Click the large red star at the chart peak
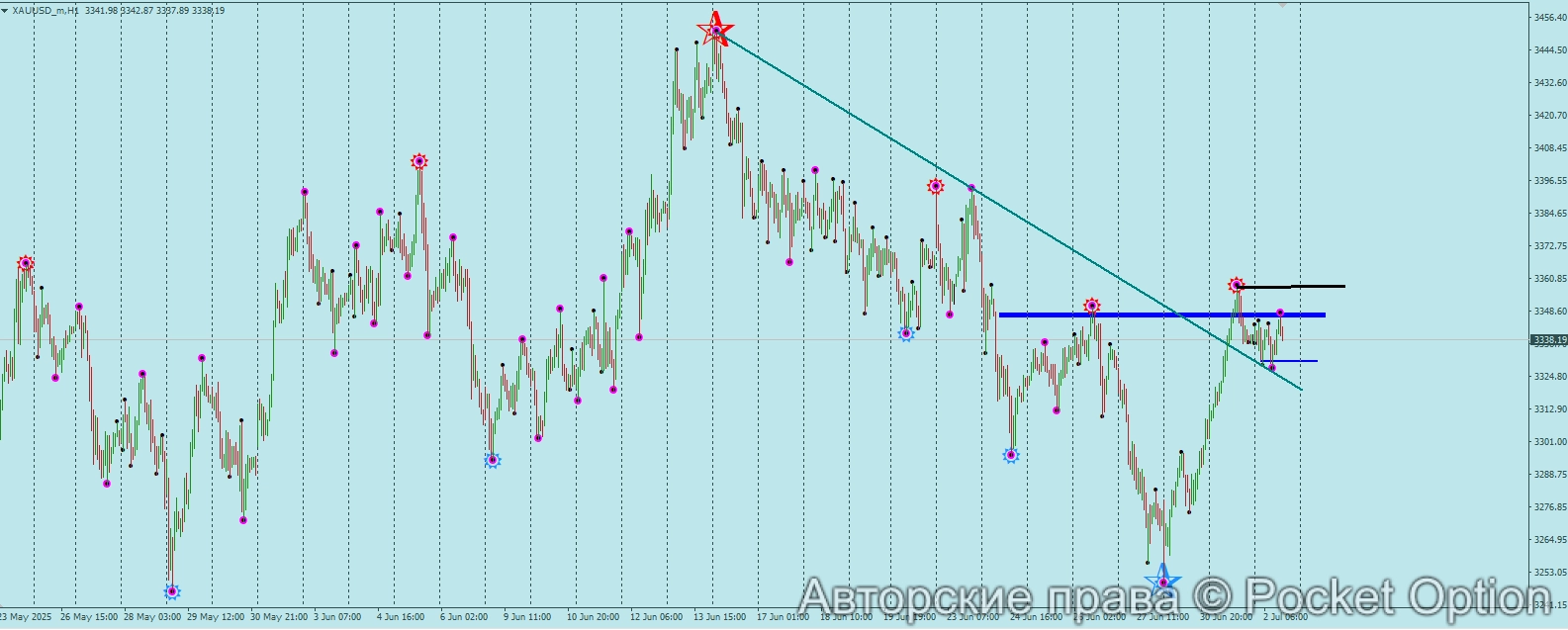This screenshot has height=630, width=1568. pyautogui.click(x=715, y=29)
